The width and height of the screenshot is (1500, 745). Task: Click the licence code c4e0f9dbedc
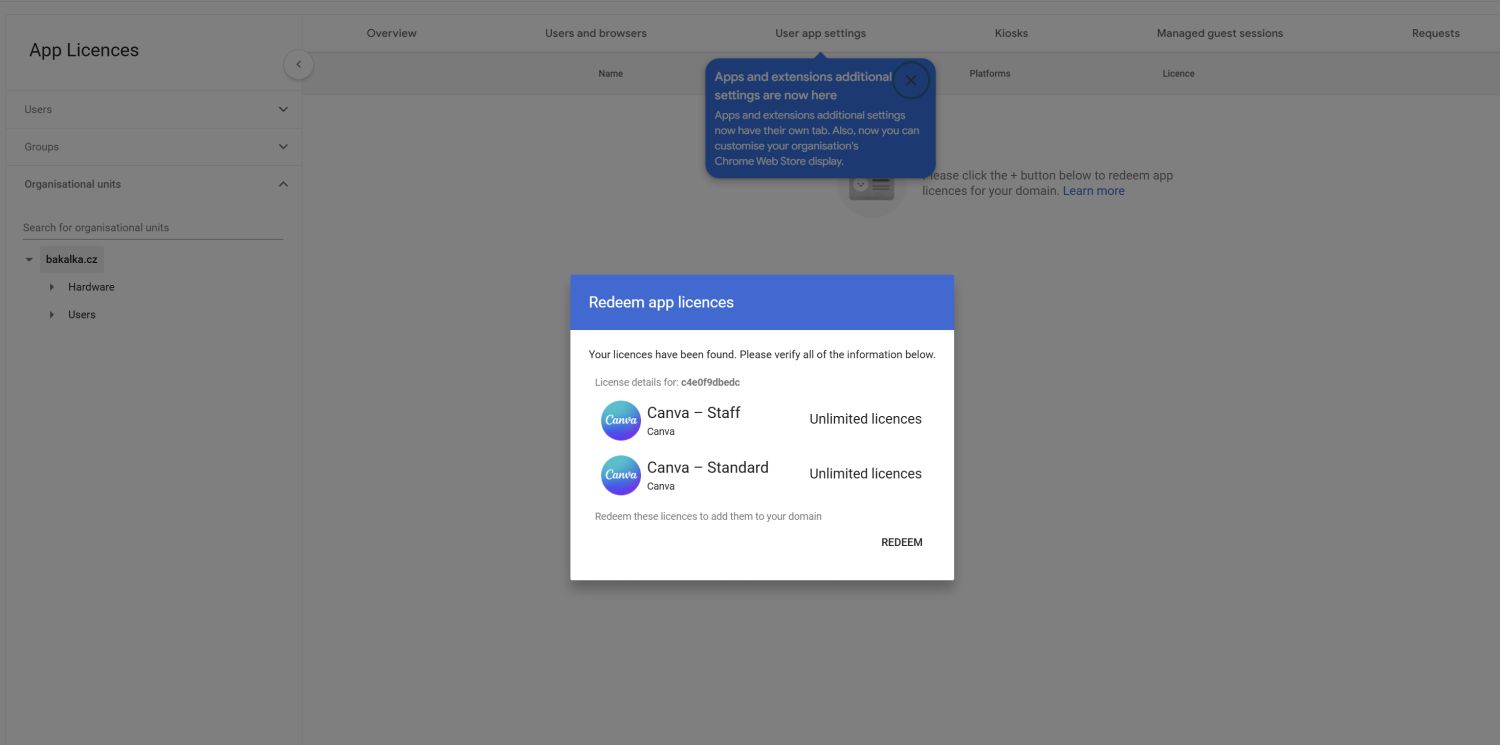[x=710, y=383]
